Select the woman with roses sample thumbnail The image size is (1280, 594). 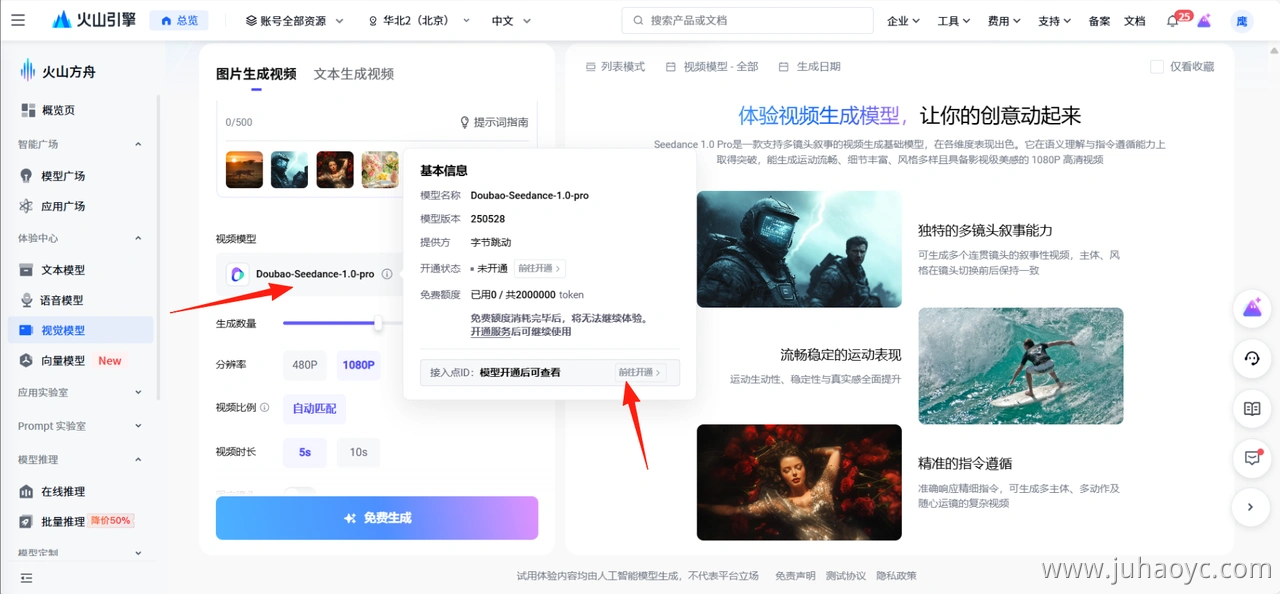point(335,170)
